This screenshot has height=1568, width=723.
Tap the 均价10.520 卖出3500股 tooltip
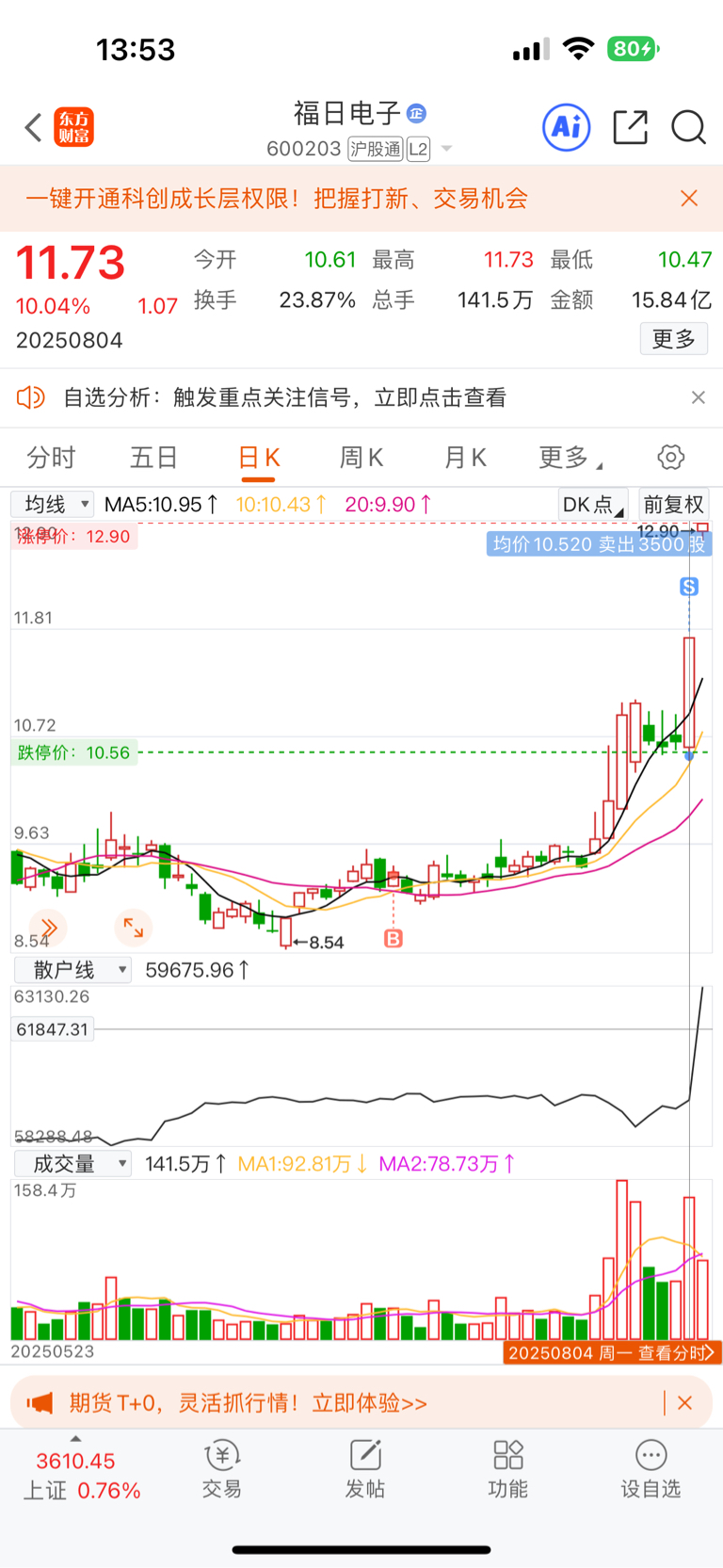pos(600,544)
